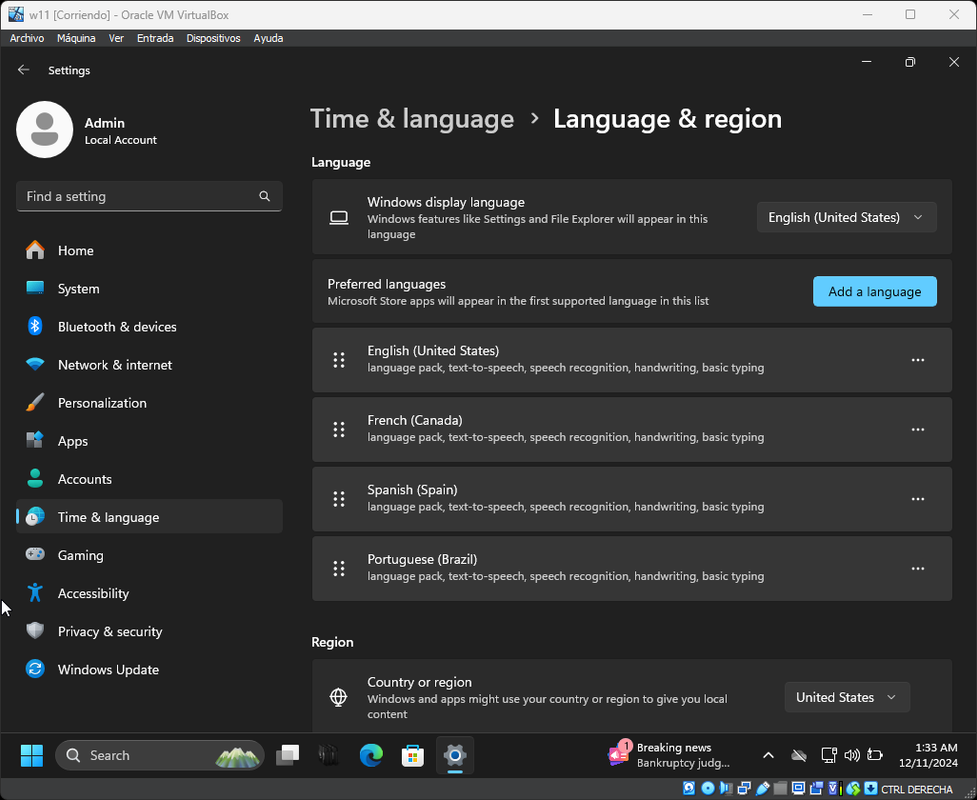
Task: Show hidden system tray icons
Action: [768, 755]
